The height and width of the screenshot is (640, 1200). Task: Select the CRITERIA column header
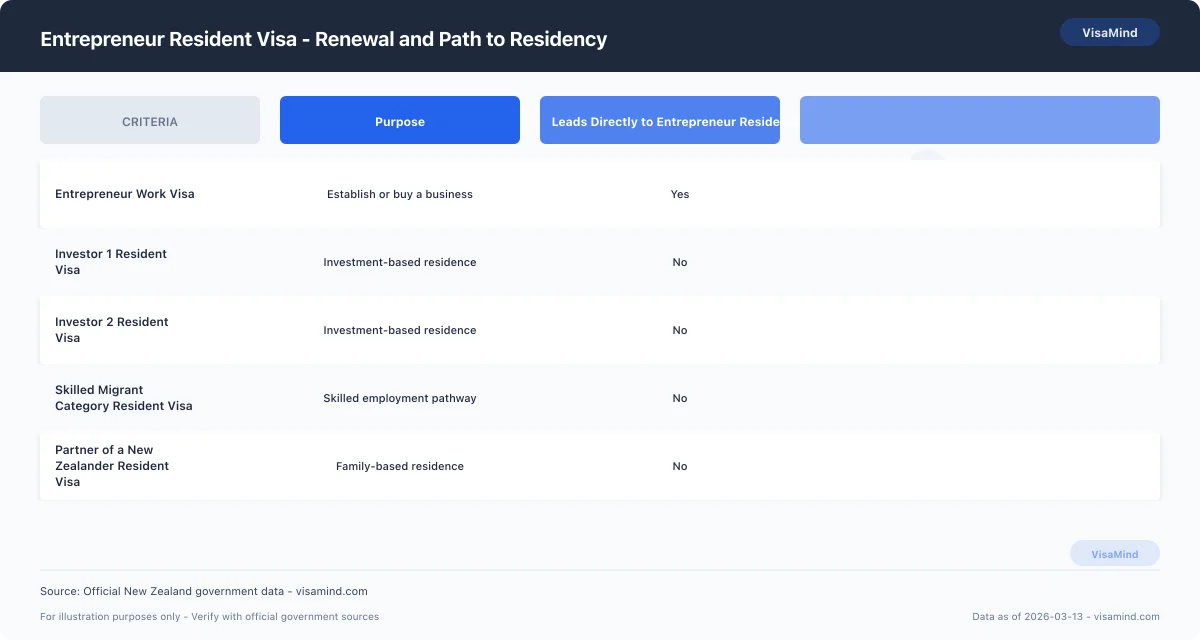[x=149, y=120]
